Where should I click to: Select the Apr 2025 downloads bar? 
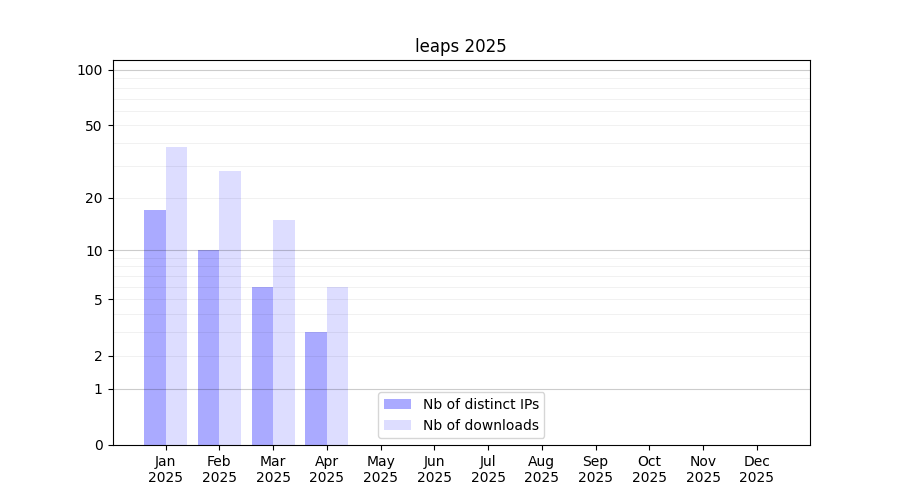pos(337,366)
